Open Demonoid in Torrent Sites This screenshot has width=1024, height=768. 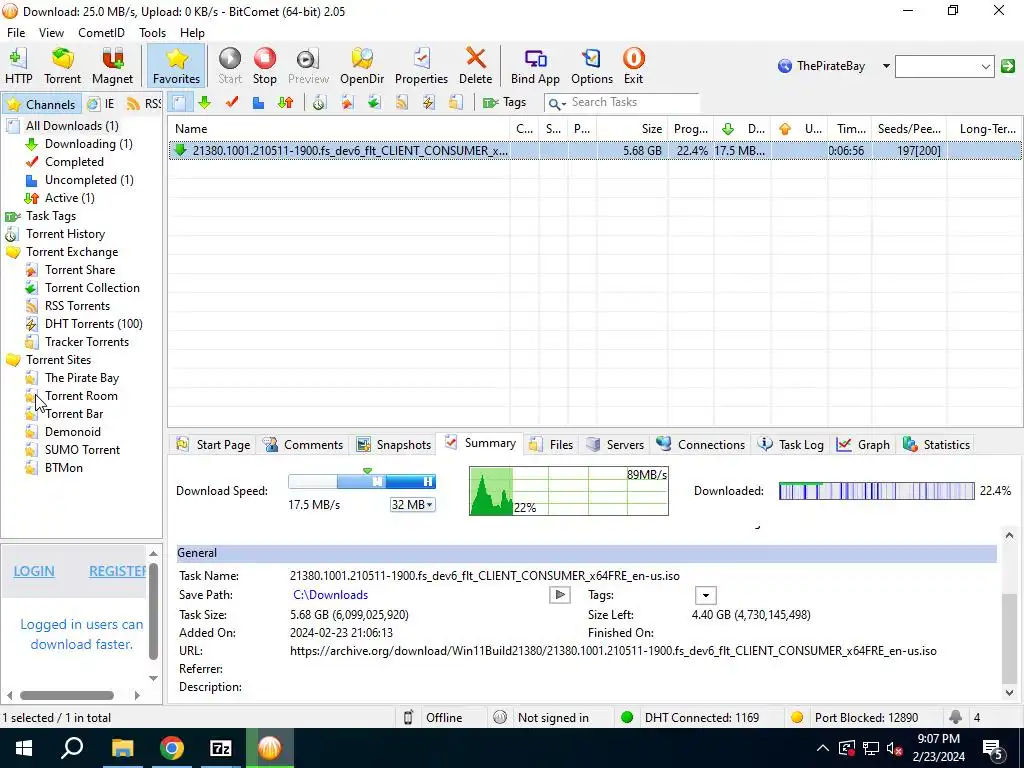[x=72, y=432]
